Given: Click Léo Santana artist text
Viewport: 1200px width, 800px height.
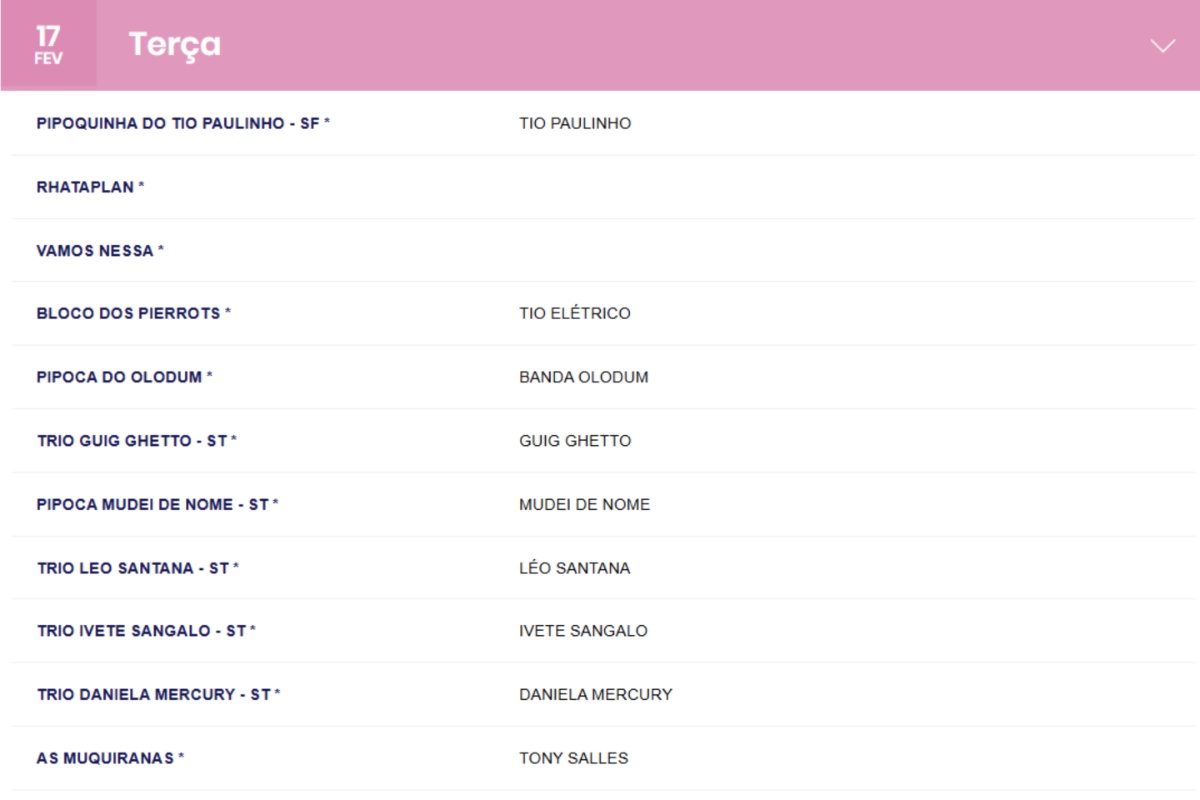Looking at the screenshot, I should tap(574, 568).
